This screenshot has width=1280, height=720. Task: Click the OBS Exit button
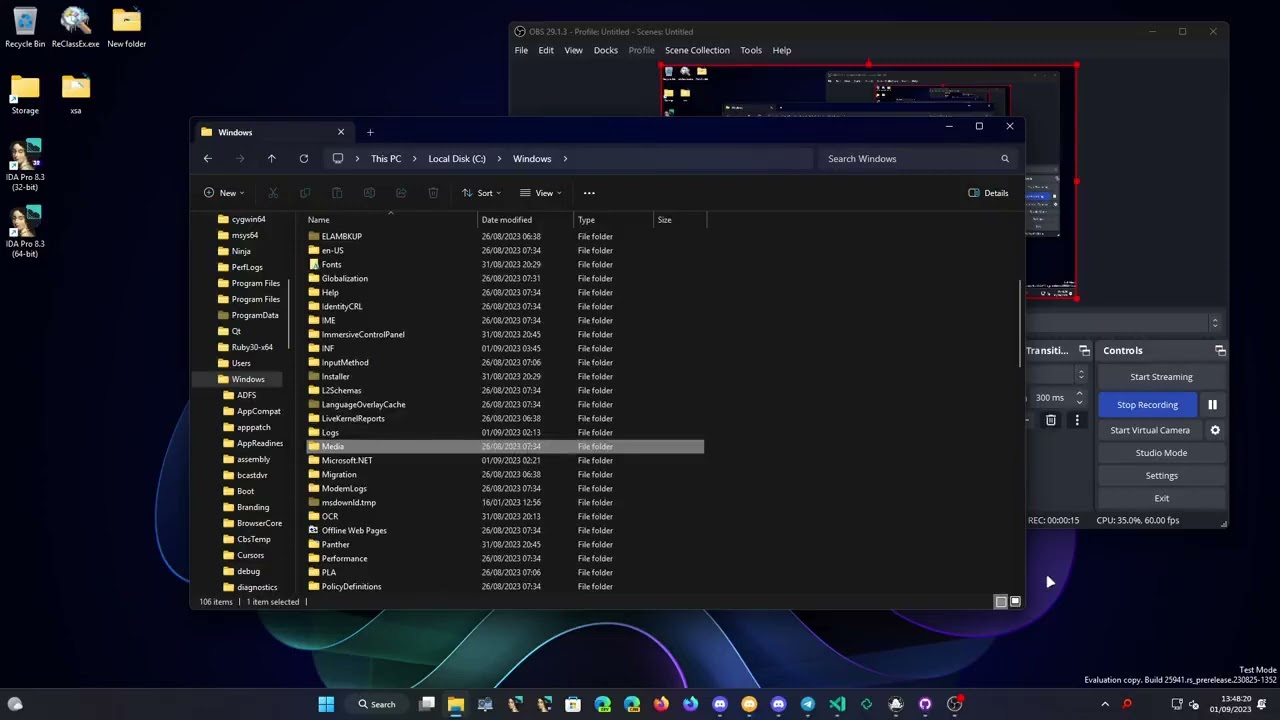click(1161, 498)
